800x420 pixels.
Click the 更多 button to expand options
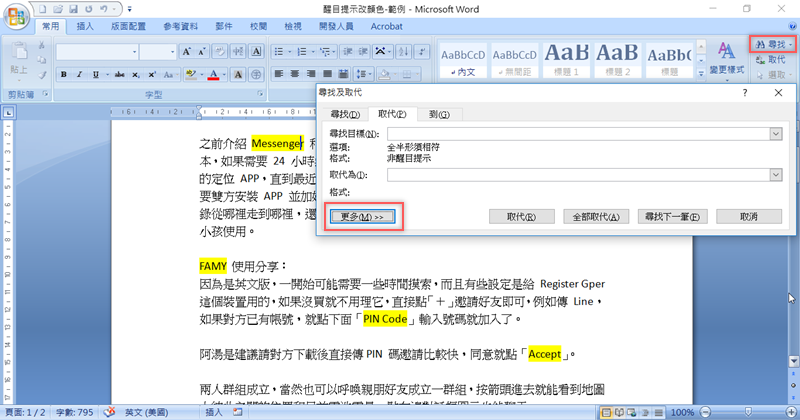pyautogui.click(x=363, y=217)
